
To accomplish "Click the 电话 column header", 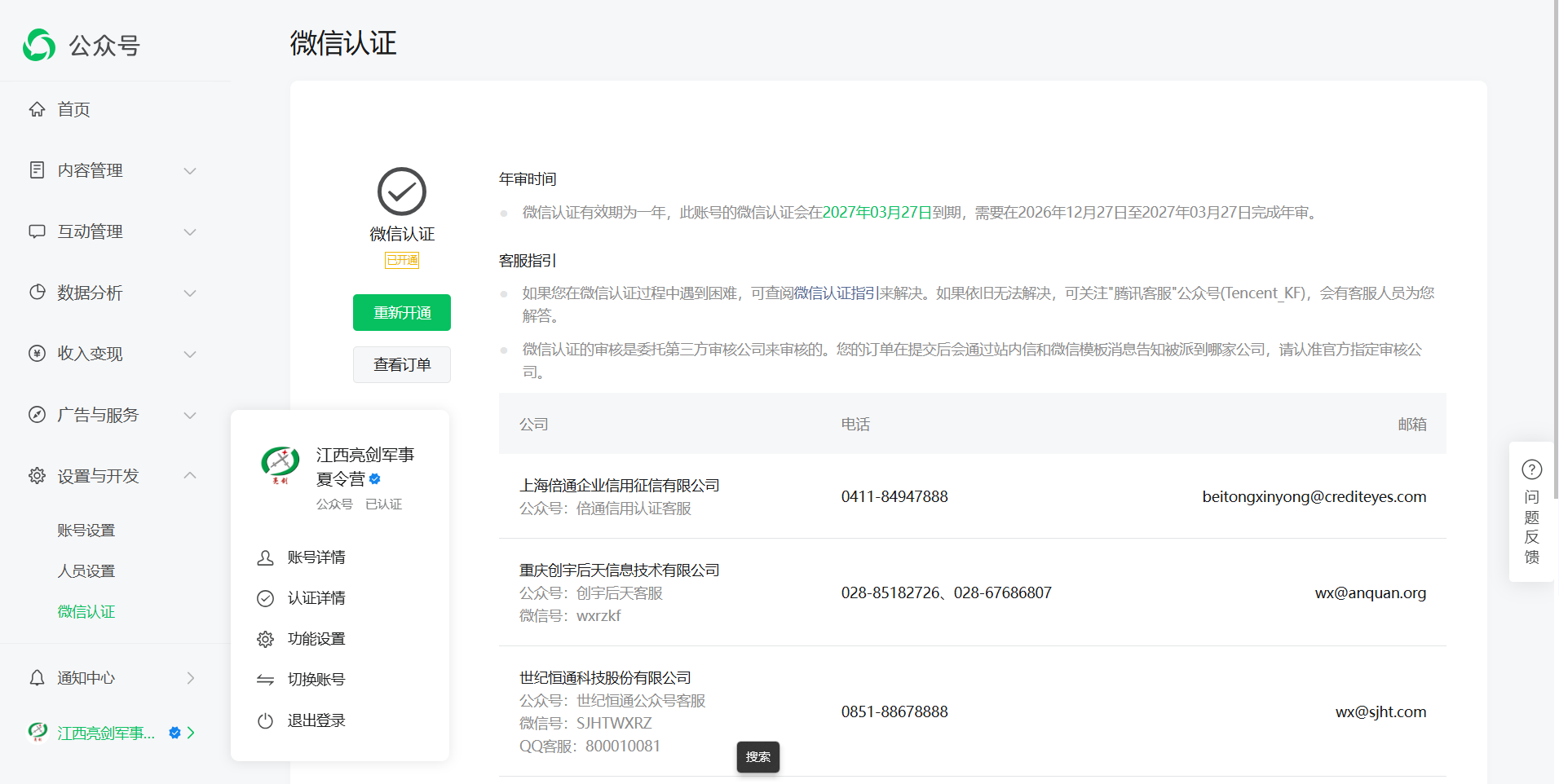I will tap(856, 425).
